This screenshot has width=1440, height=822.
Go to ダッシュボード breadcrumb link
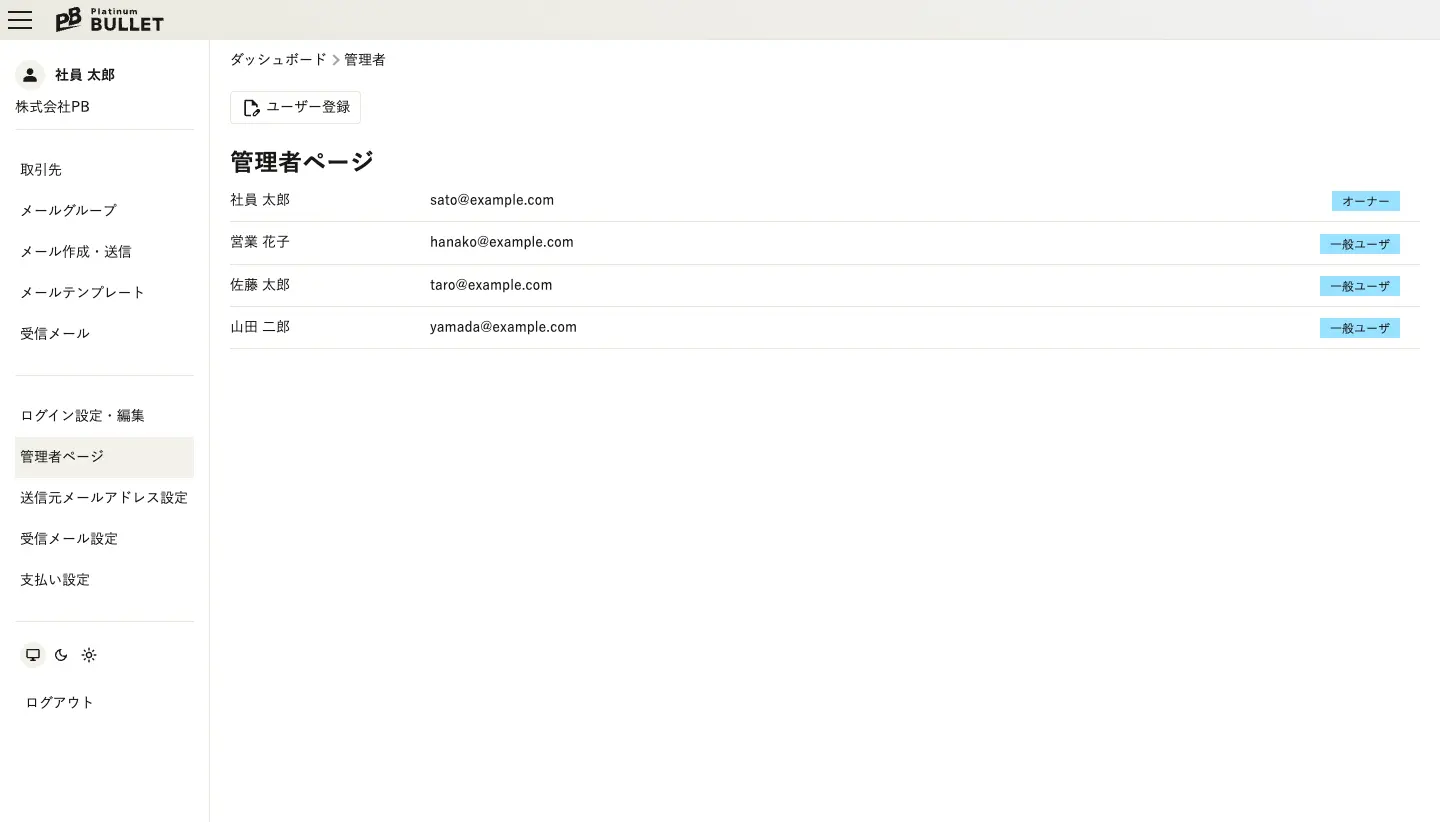coord(278,60)
